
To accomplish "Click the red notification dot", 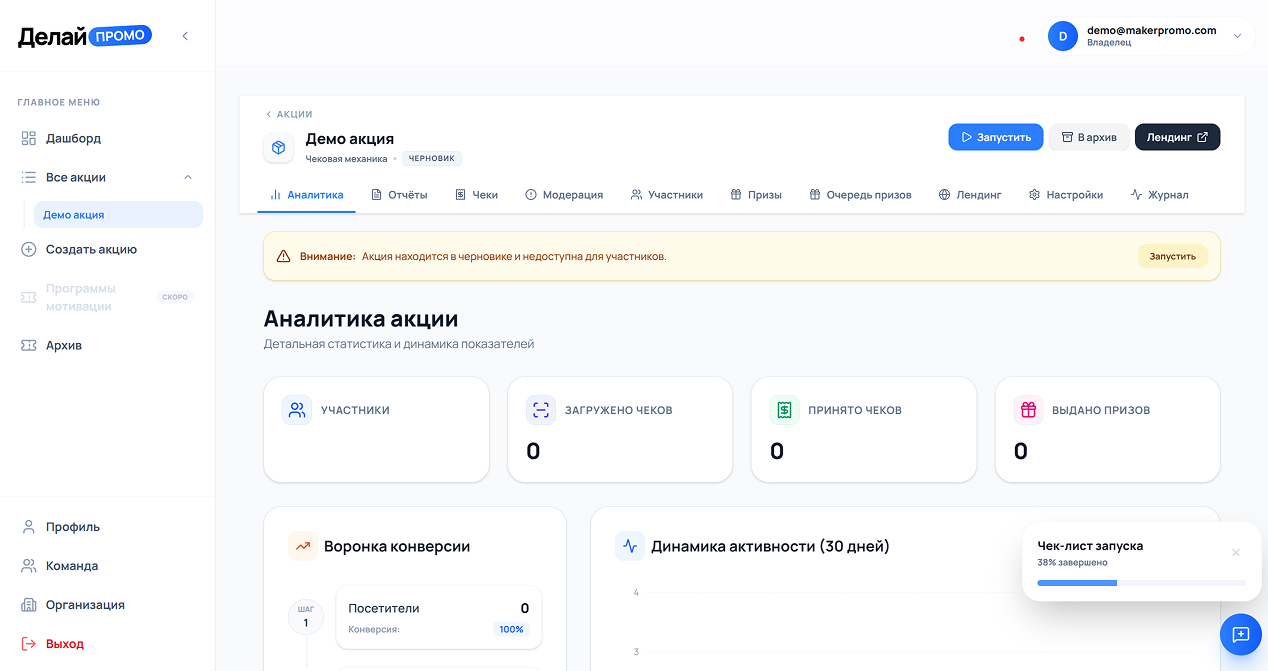I will click(1021, 39).
